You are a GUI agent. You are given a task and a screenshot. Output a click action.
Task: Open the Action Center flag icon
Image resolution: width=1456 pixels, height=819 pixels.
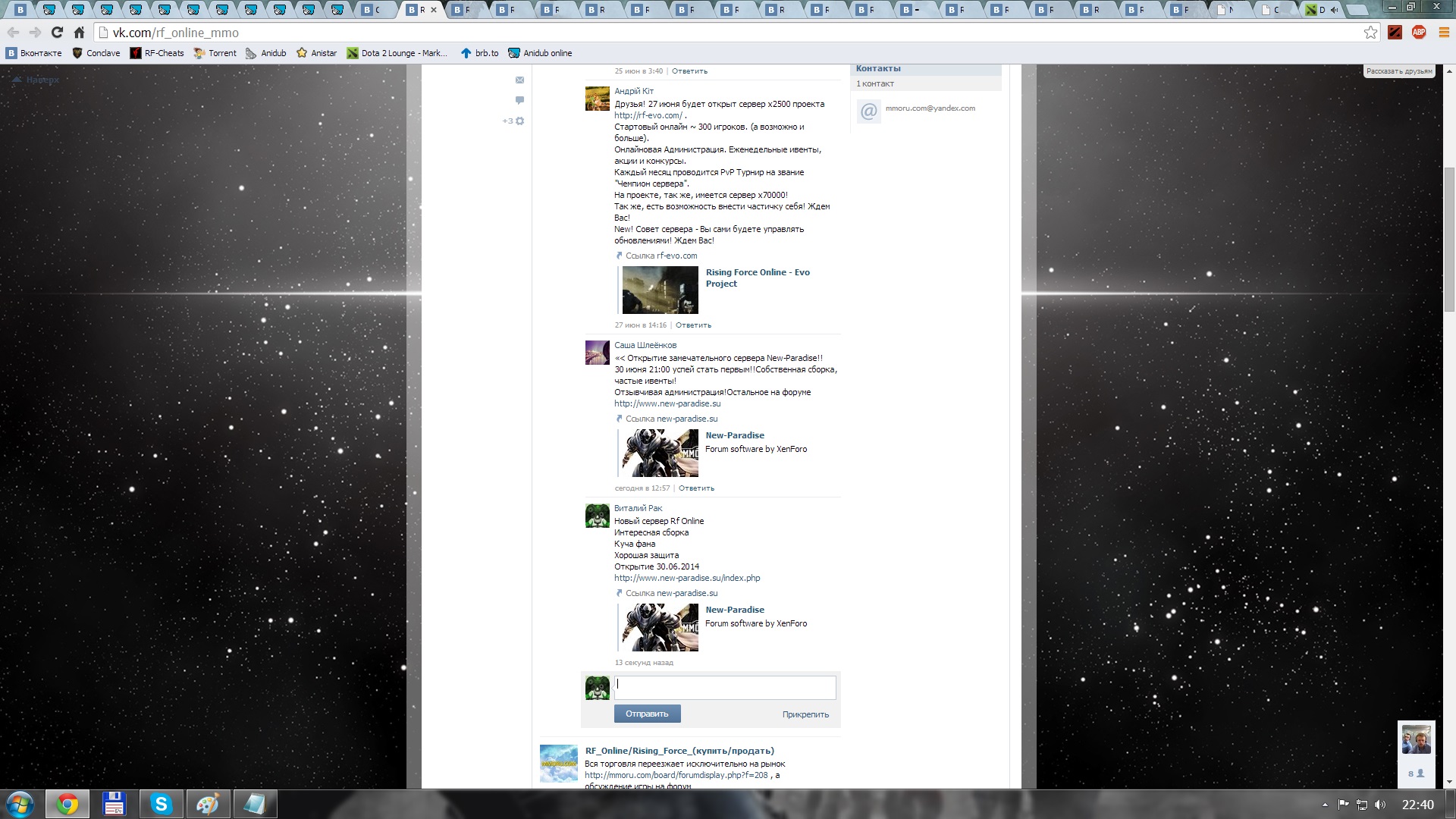click(1343, 805)
